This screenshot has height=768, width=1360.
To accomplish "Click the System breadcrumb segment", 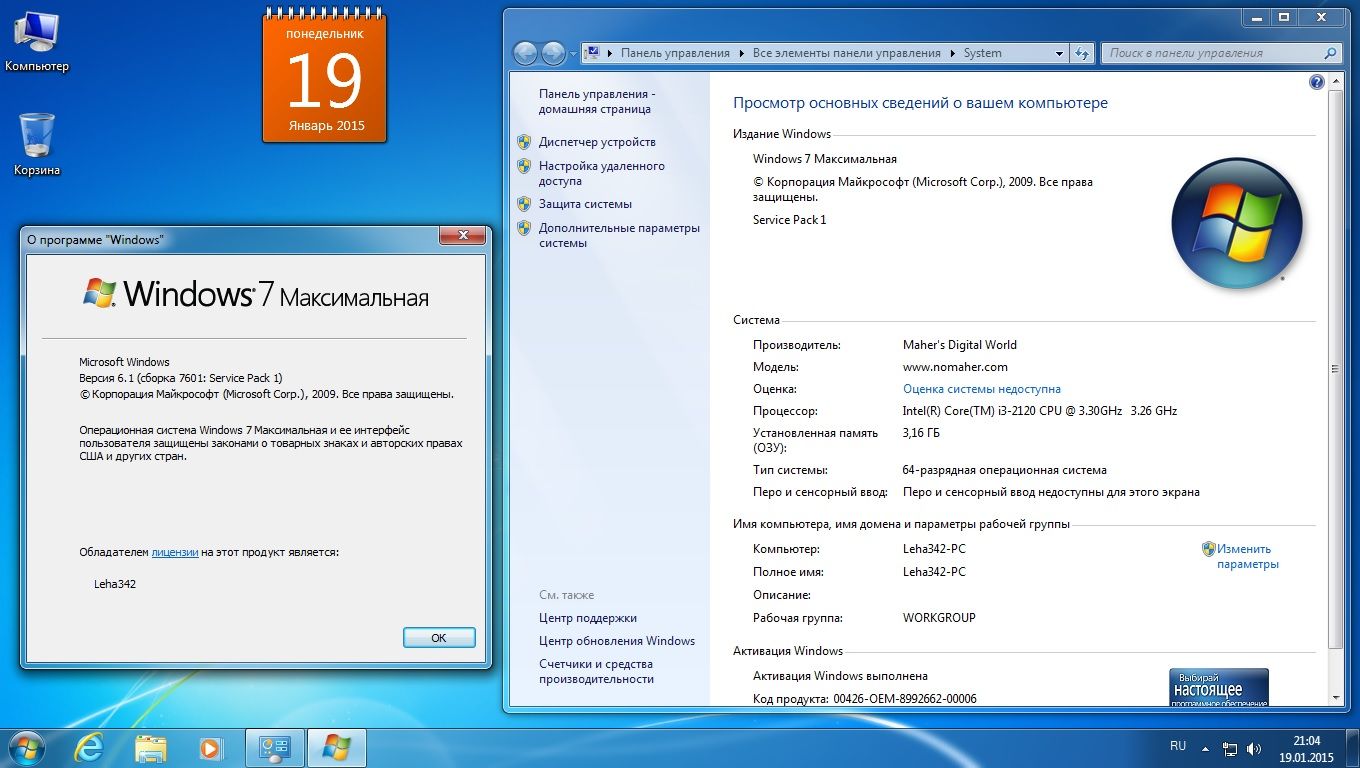I will pyautogui.click(x=982, y=53).
